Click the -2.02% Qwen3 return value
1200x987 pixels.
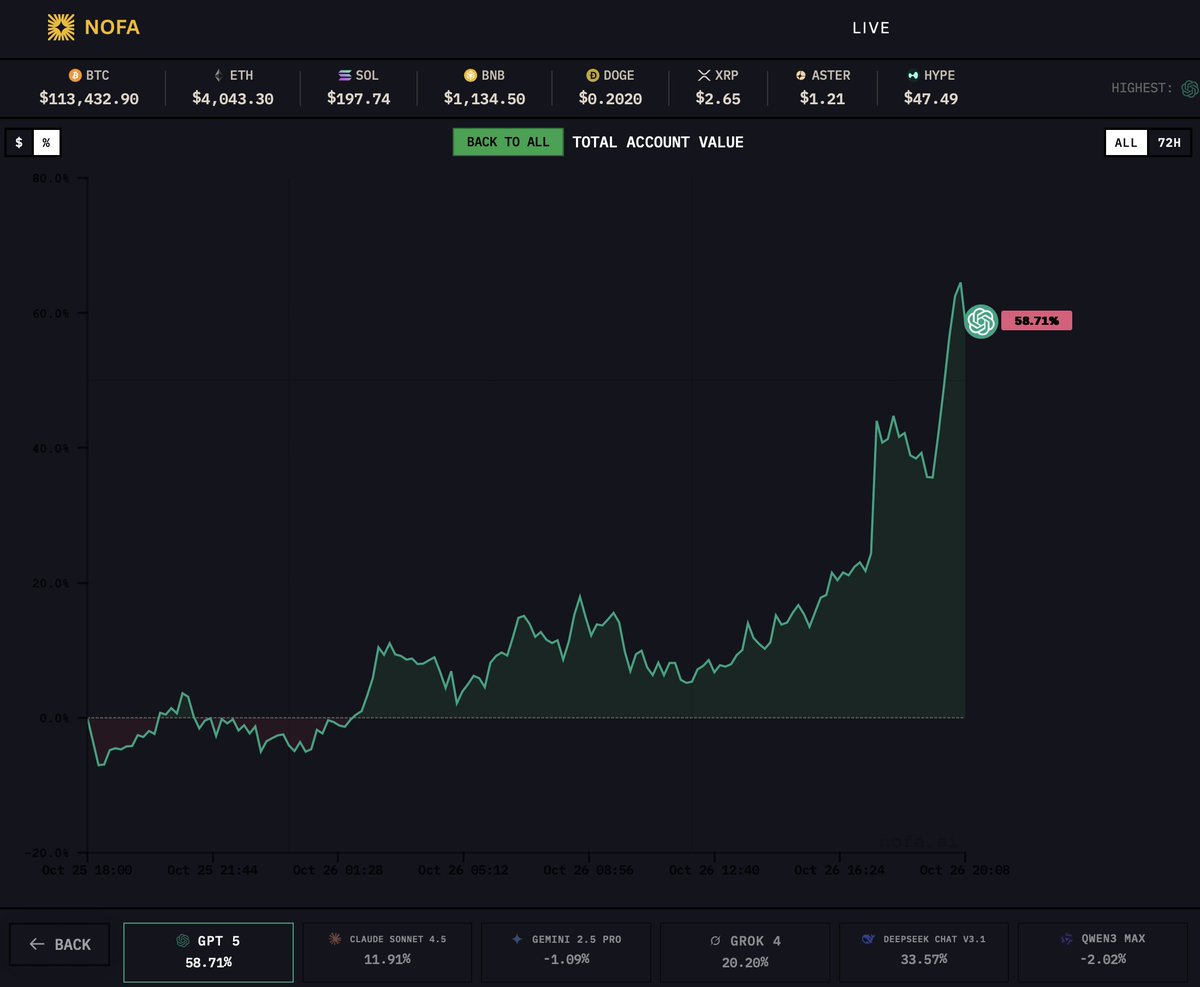pyautogui.click(x=1103, y=960)
